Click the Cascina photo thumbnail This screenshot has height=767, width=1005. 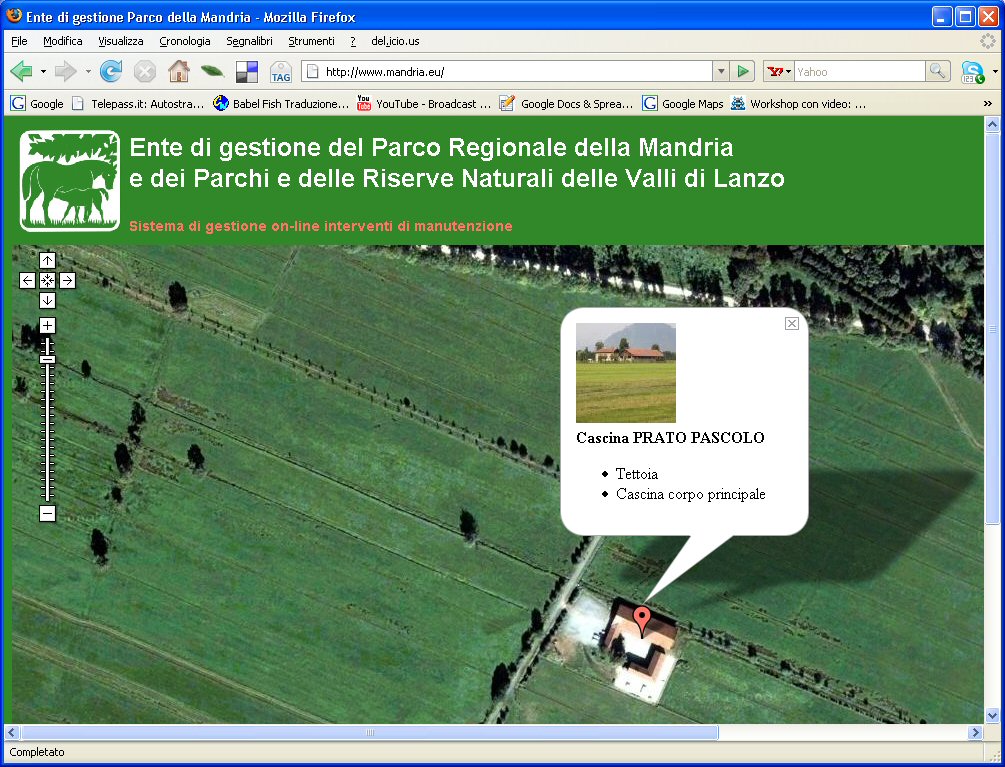626,373
